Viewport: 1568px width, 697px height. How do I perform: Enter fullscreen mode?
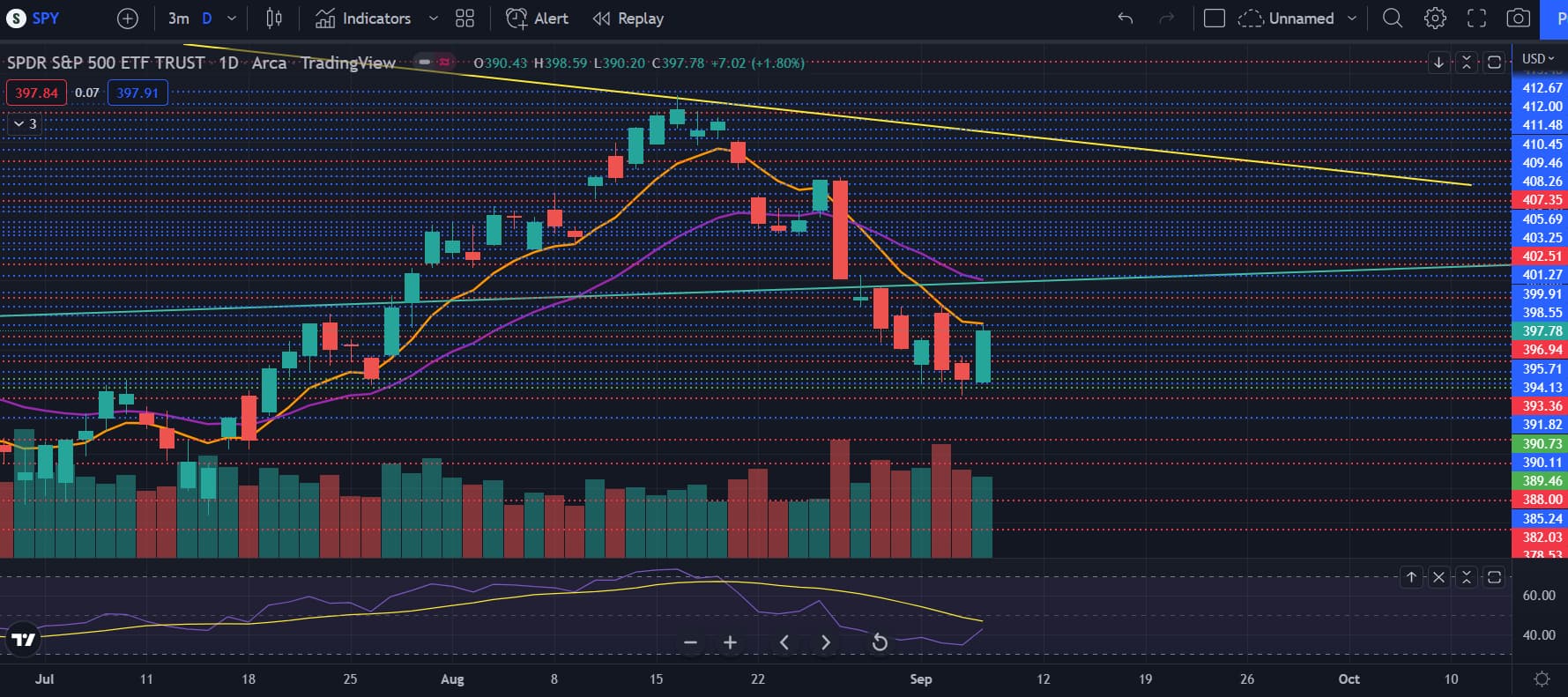tap(1476, 19)
